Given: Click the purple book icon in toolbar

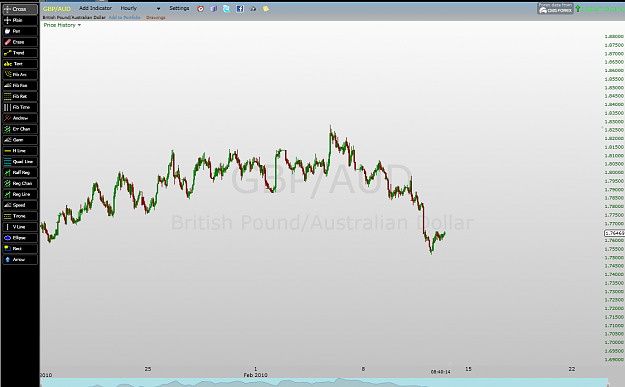Looking at the screenshot, I should pos(214,8).
